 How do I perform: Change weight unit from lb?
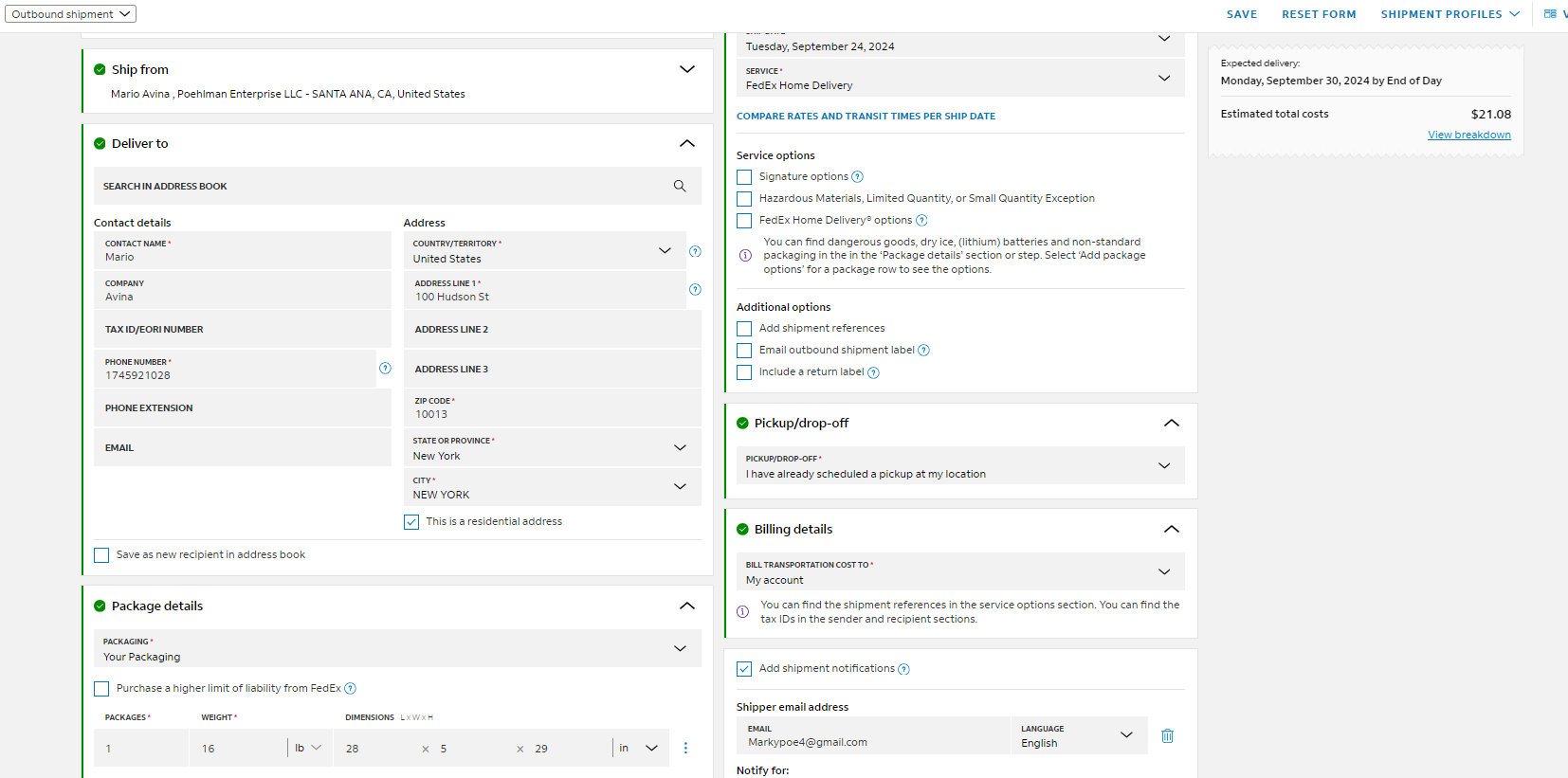tap(308, 748)
